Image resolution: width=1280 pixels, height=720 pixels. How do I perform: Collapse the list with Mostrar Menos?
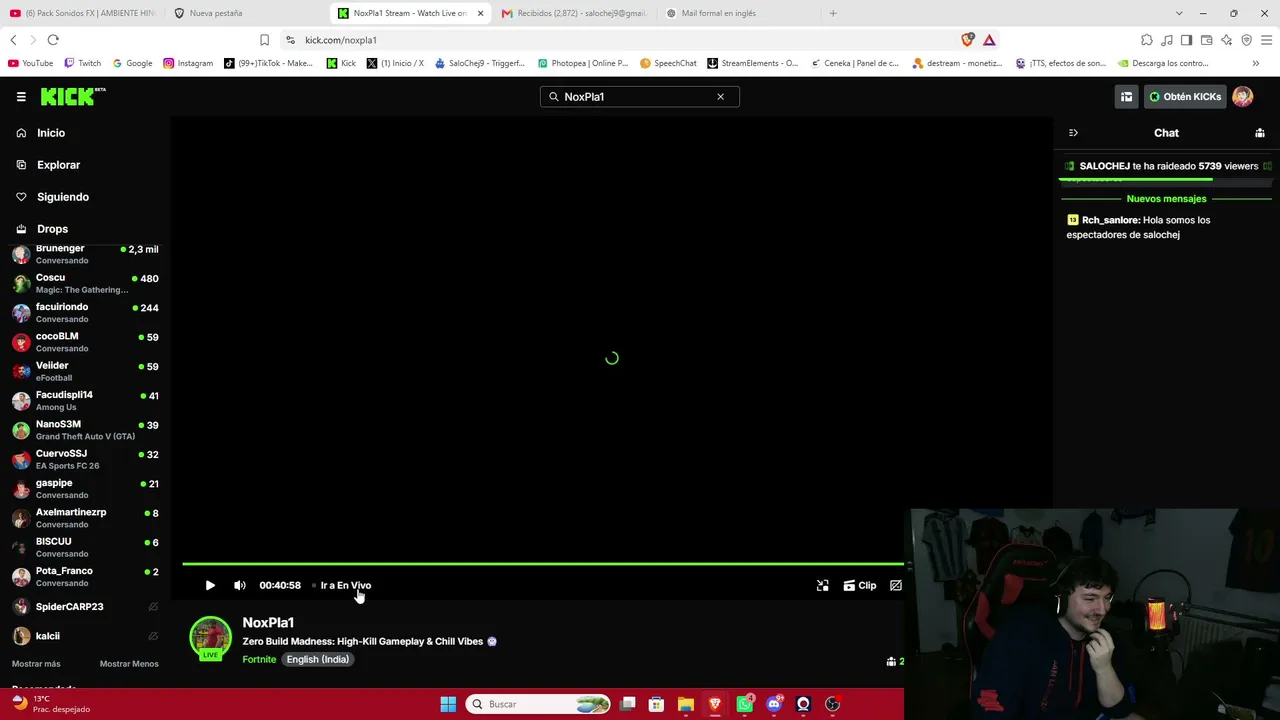click(x=129, y=664)
